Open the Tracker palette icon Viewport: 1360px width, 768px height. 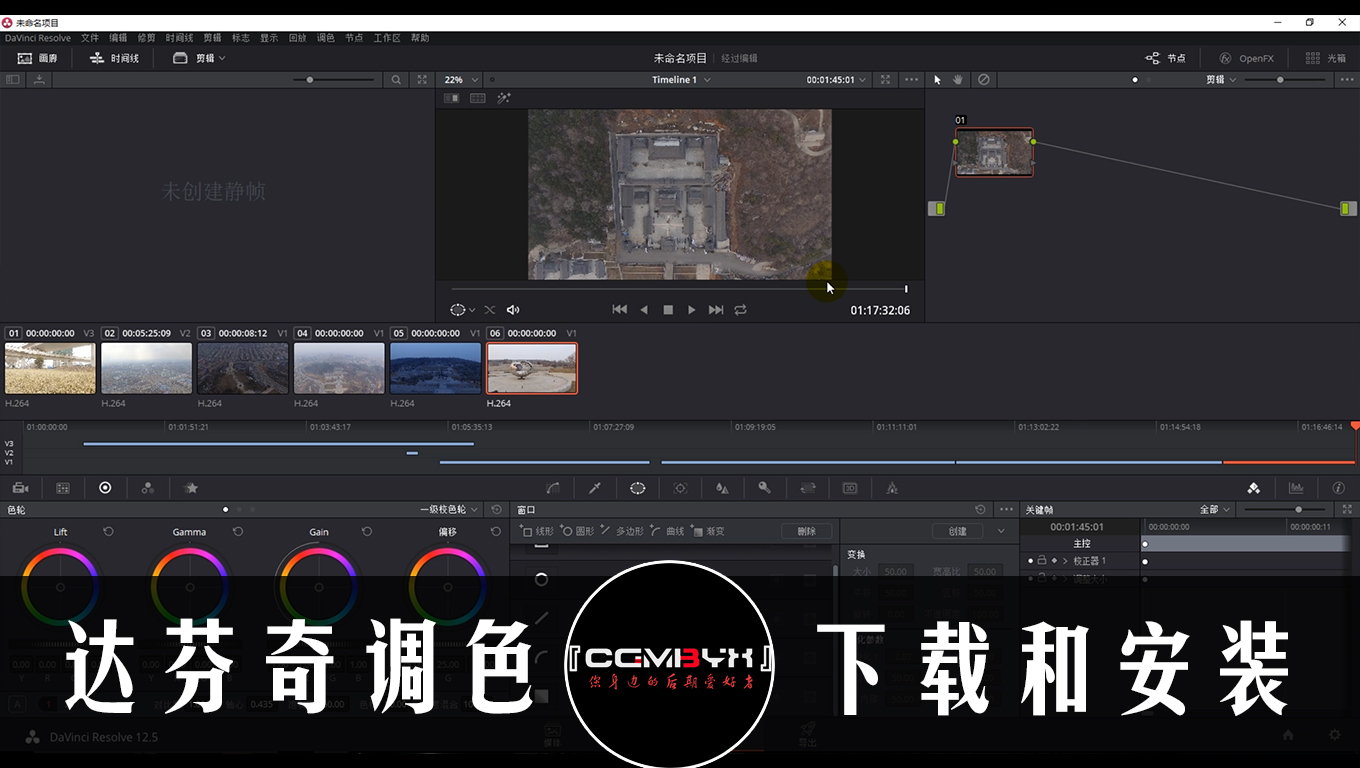click(x=680, y=488)
